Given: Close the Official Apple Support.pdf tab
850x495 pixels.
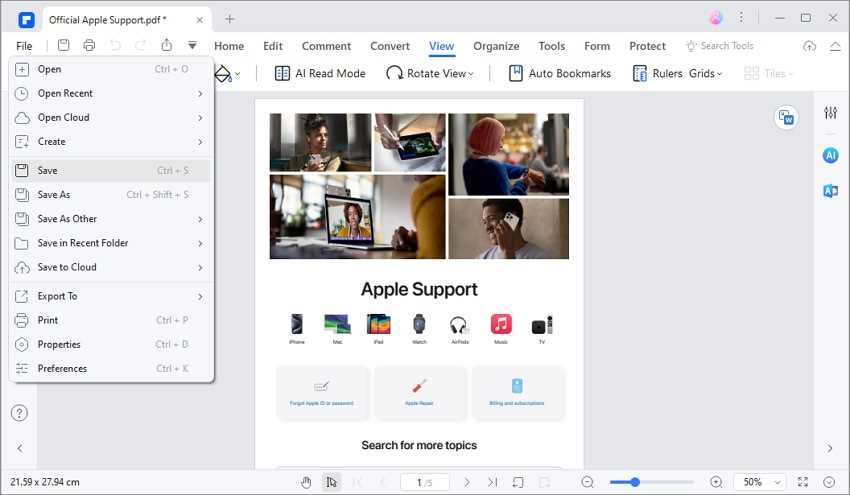Looking at the screenshot, I should point(199,20).
